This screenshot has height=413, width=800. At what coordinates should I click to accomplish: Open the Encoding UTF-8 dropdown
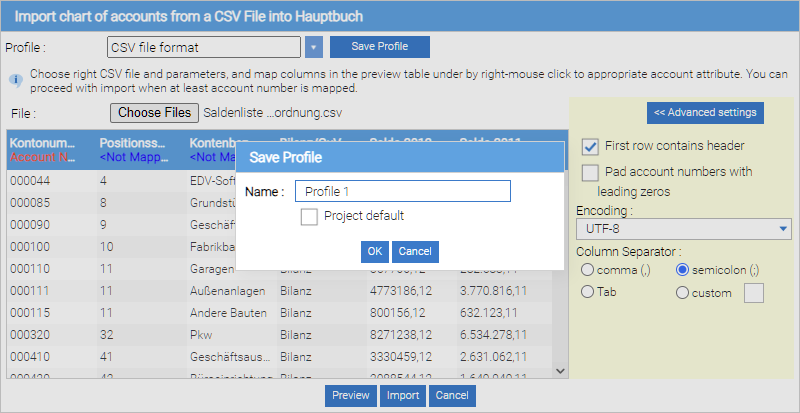click(684, 230)
